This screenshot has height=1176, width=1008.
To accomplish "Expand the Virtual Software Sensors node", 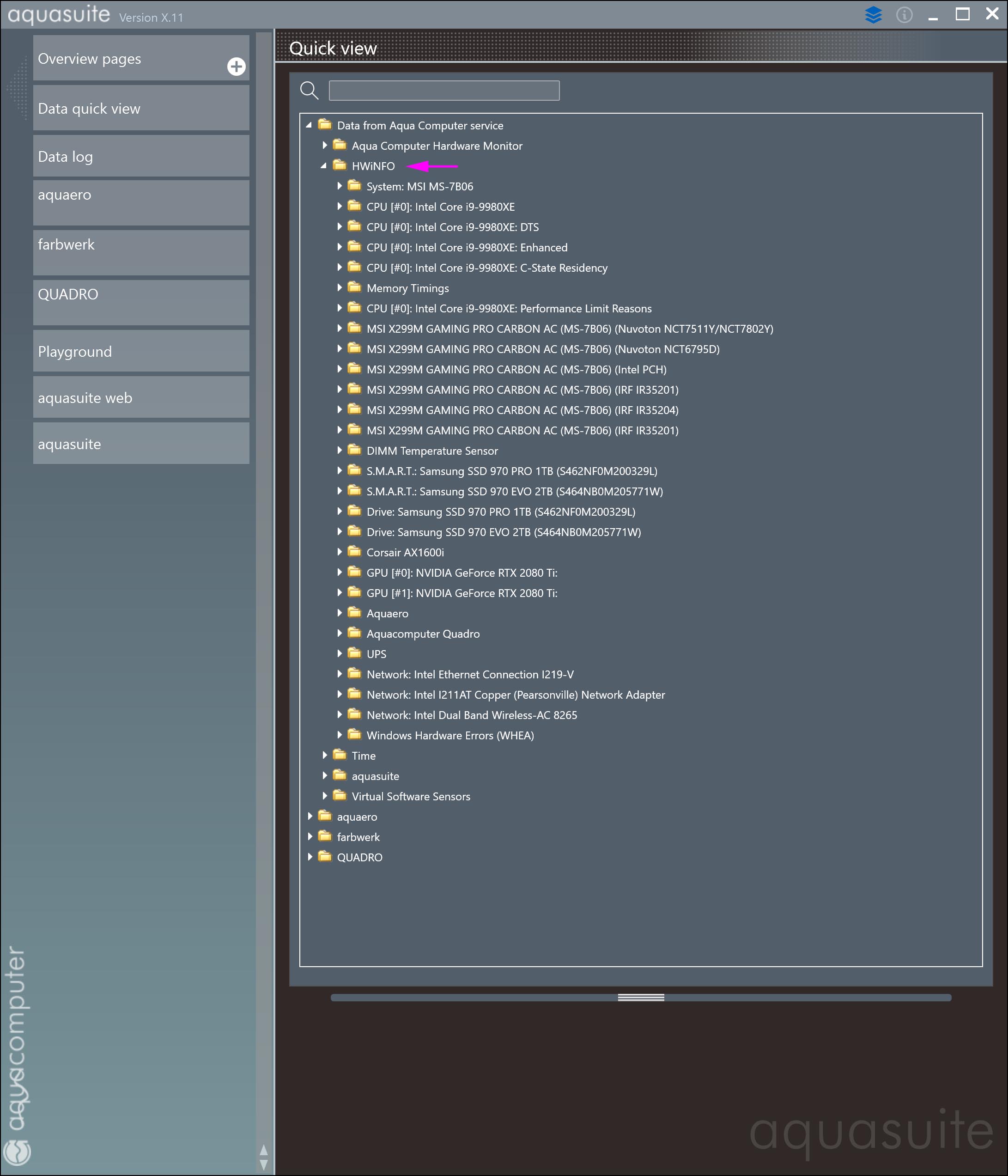I will (325, 796).
